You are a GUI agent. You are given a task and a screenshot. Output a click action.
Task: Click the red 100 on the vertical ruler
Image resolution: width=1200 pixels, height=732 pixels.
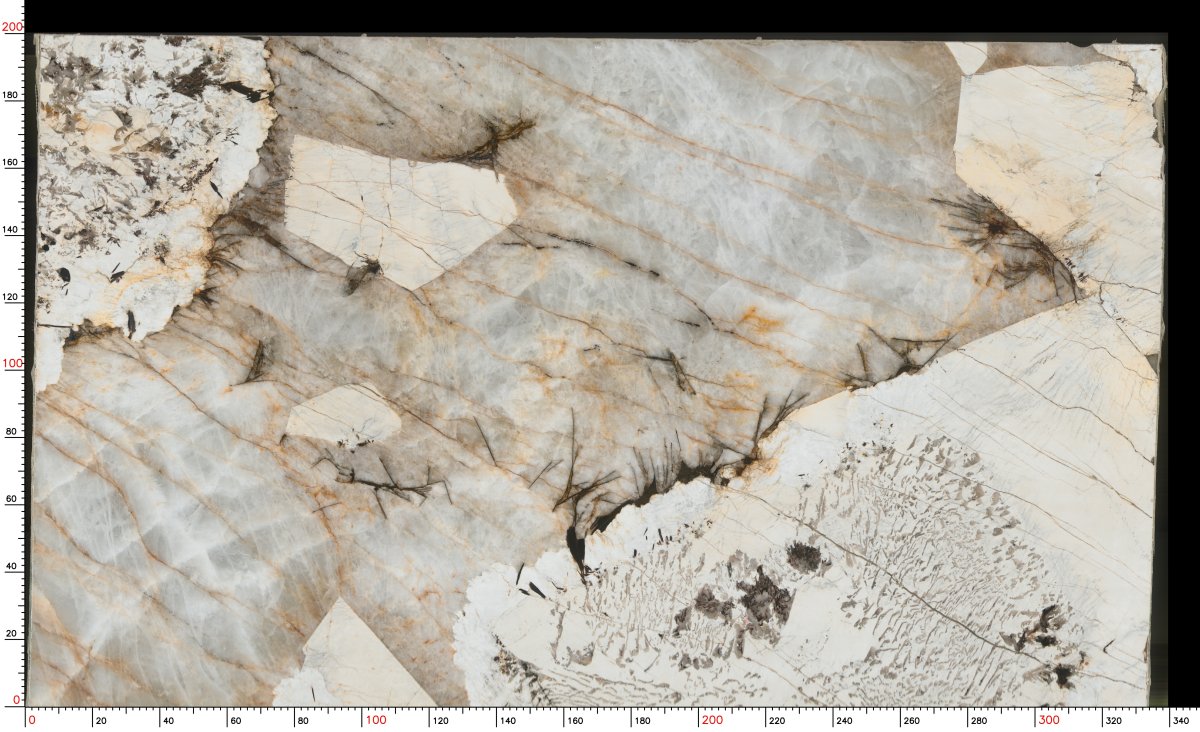[12, 364]
